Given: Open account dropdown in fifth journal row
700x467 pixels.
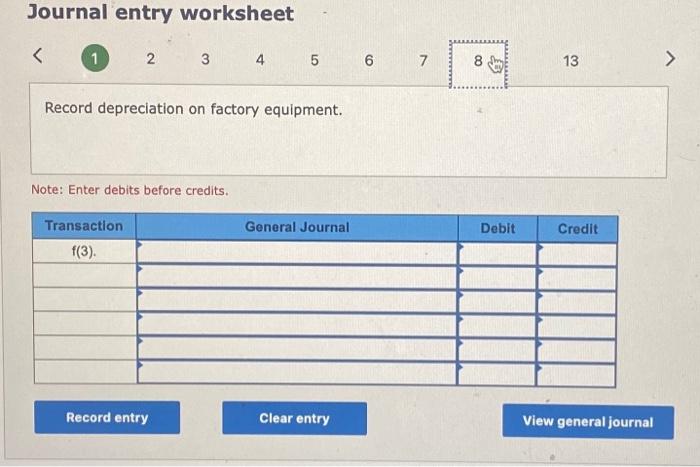Looking at the screenshot, I should click(297, 349).
